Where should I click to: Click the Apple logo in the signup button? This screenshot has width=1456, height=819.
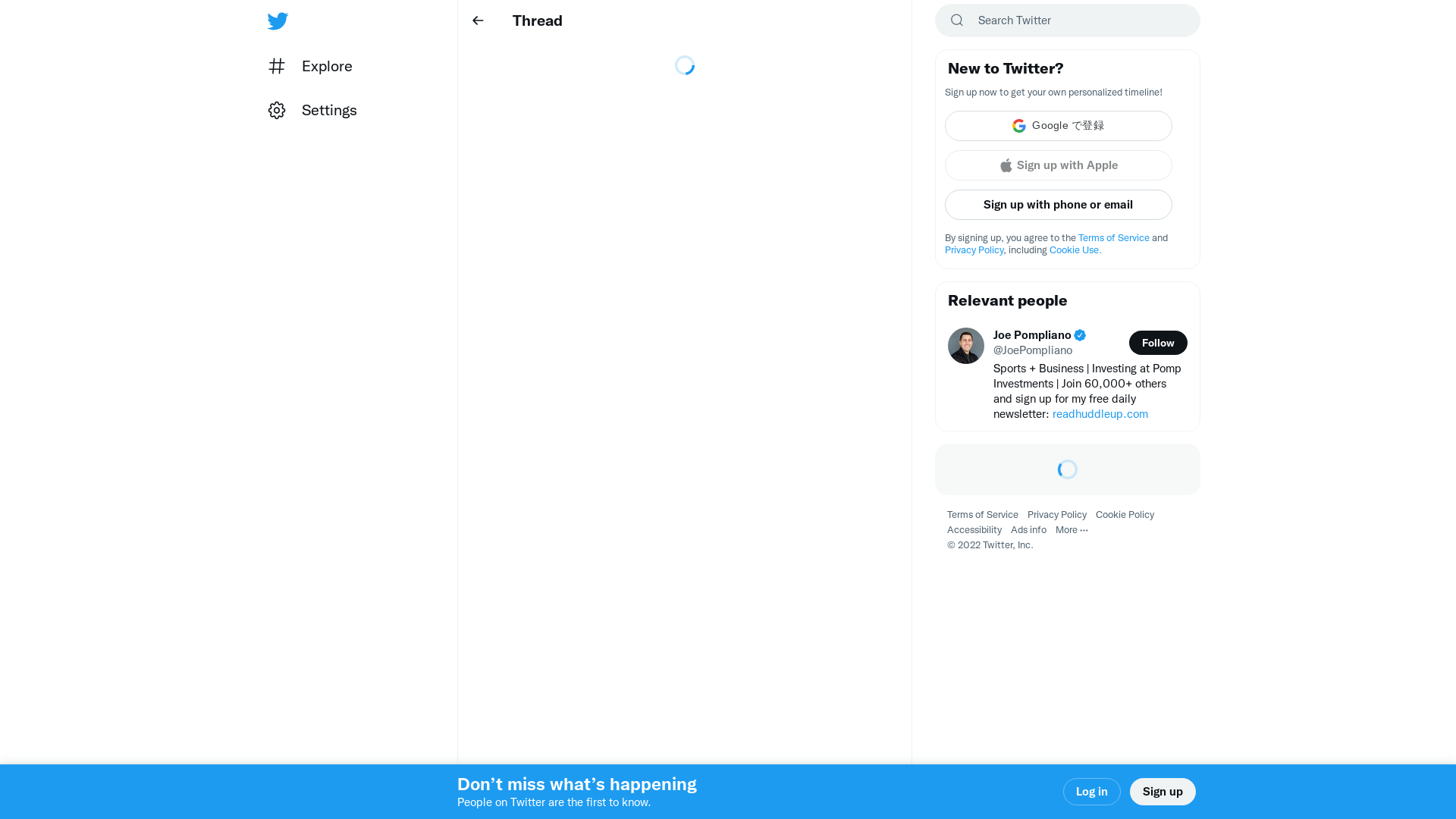click(x=1006, y=165)
